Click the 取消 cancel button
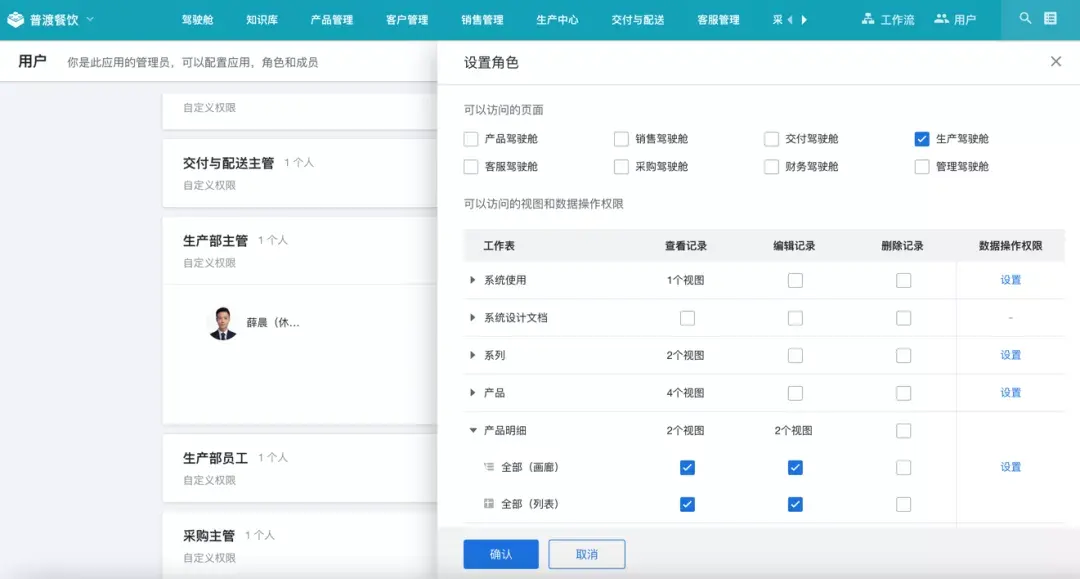Screen dimensions: 1080x579 586,553
